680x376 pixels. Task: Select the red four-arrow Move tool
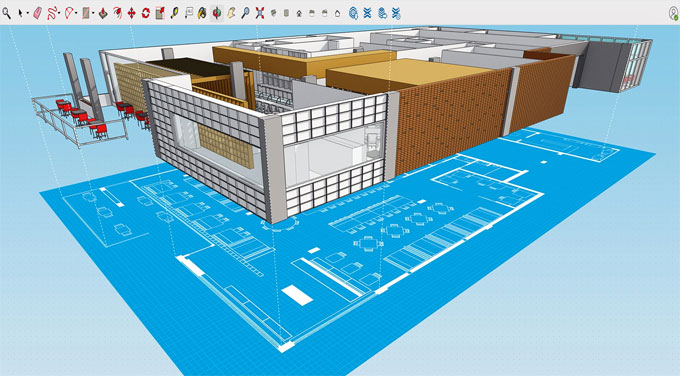coord(131,13)
